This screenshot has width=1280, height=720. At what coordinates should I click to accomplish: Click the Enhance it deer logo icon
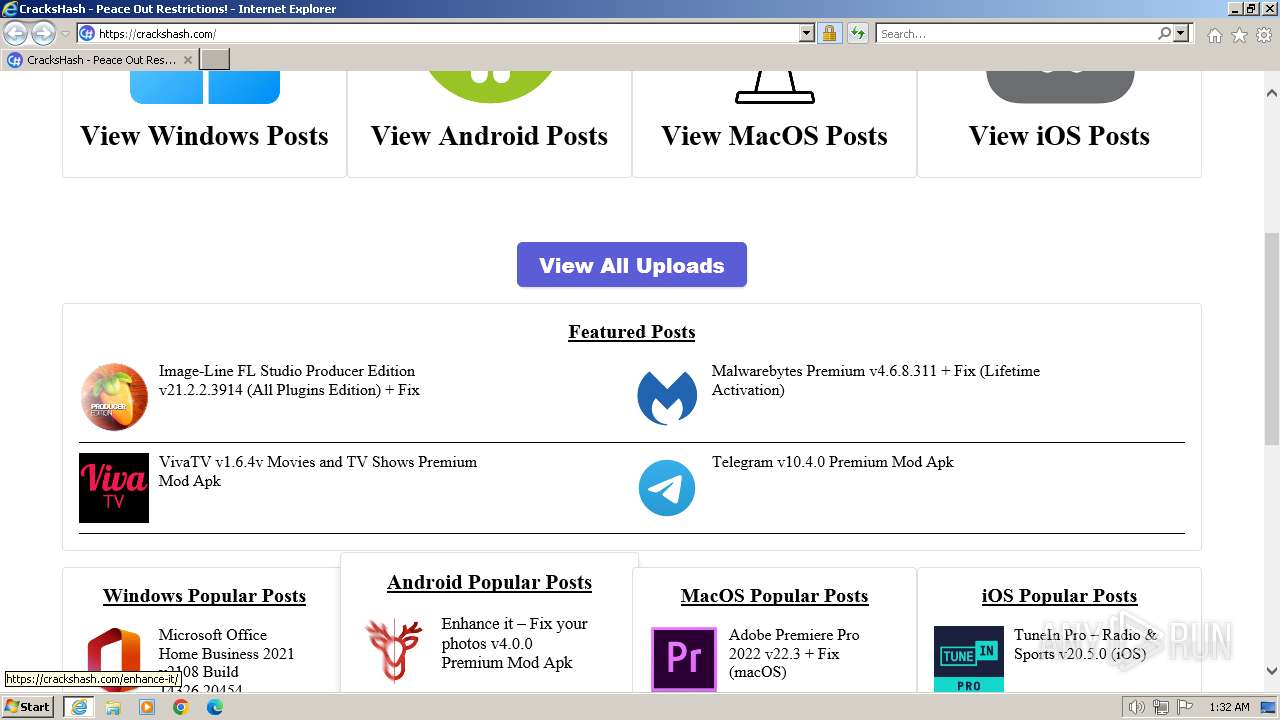point(394,649)
